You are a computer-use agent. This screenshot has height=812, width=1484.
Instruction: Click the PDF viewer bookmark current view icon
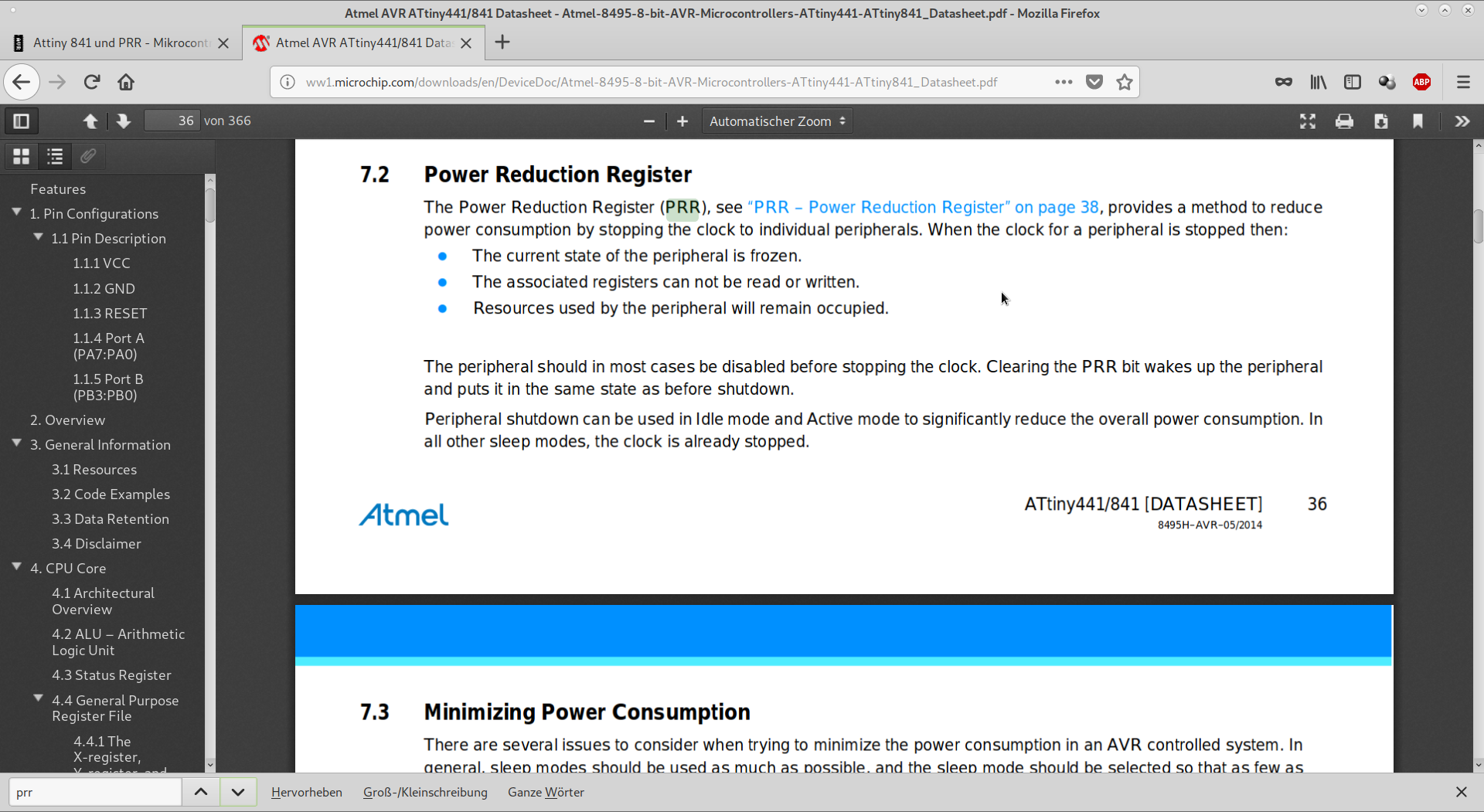tap(1418, 121)
